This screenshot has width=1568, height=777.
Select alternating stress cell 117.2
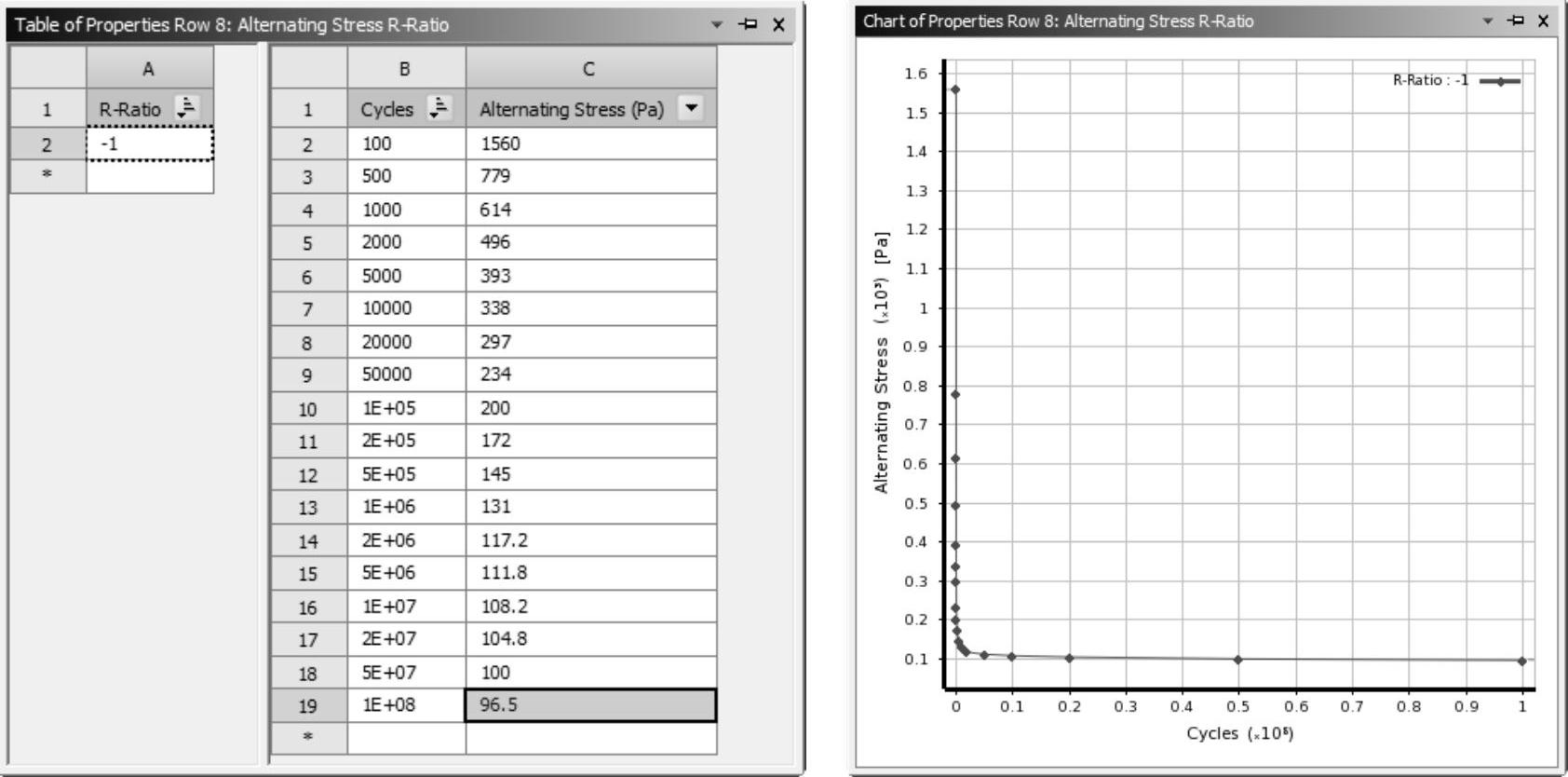click(591, 540)
